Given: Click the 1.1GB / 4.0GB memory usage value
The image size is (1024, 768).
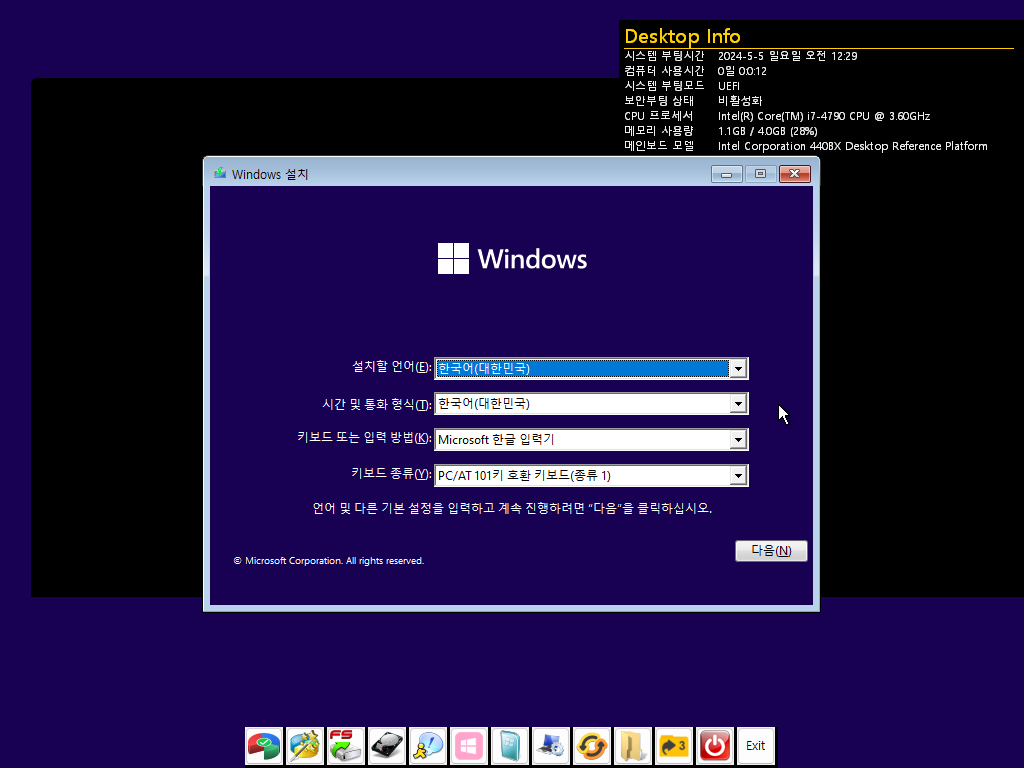Looking at the screenshot, I should pyautogui.click(x=767, y=131).
